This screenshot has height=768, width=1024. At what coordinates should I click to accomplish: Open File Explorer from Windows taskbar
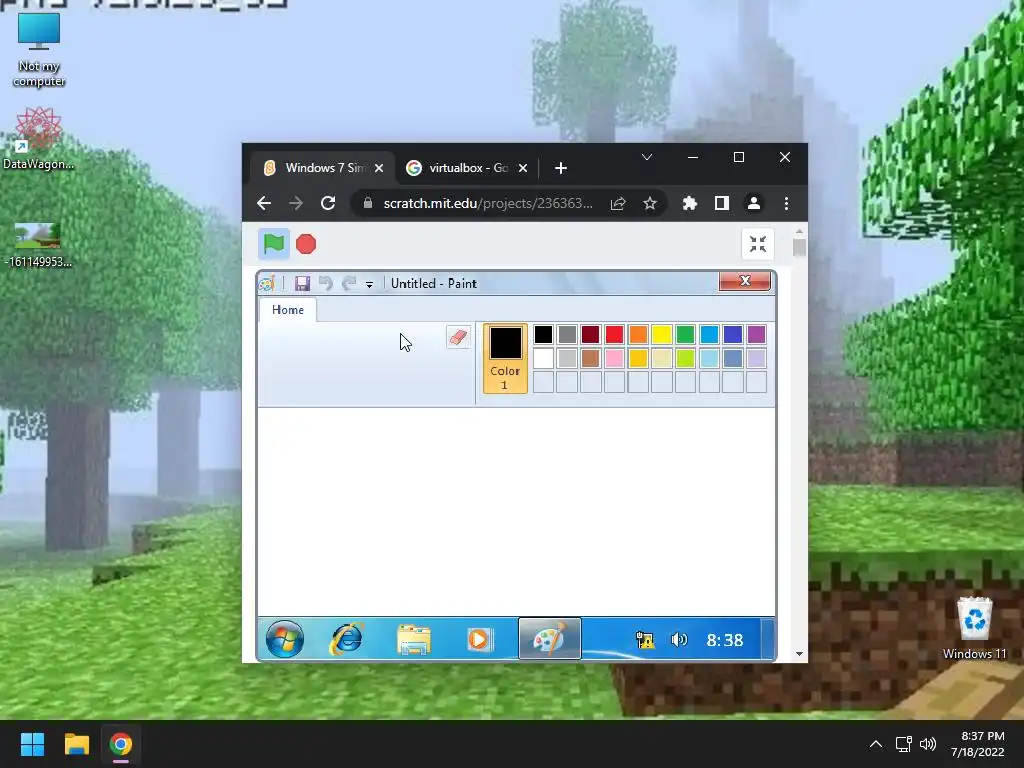point(76,744)
